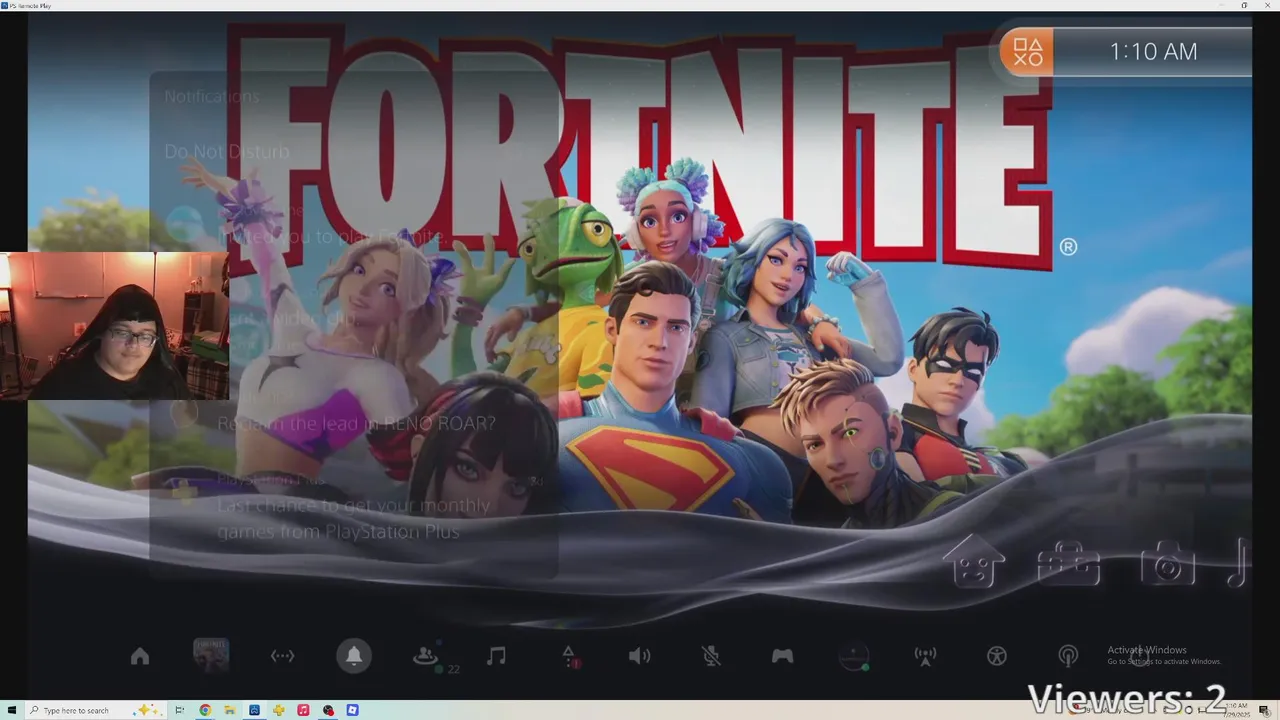Click the taskbar clock and date

[1237, 710]
